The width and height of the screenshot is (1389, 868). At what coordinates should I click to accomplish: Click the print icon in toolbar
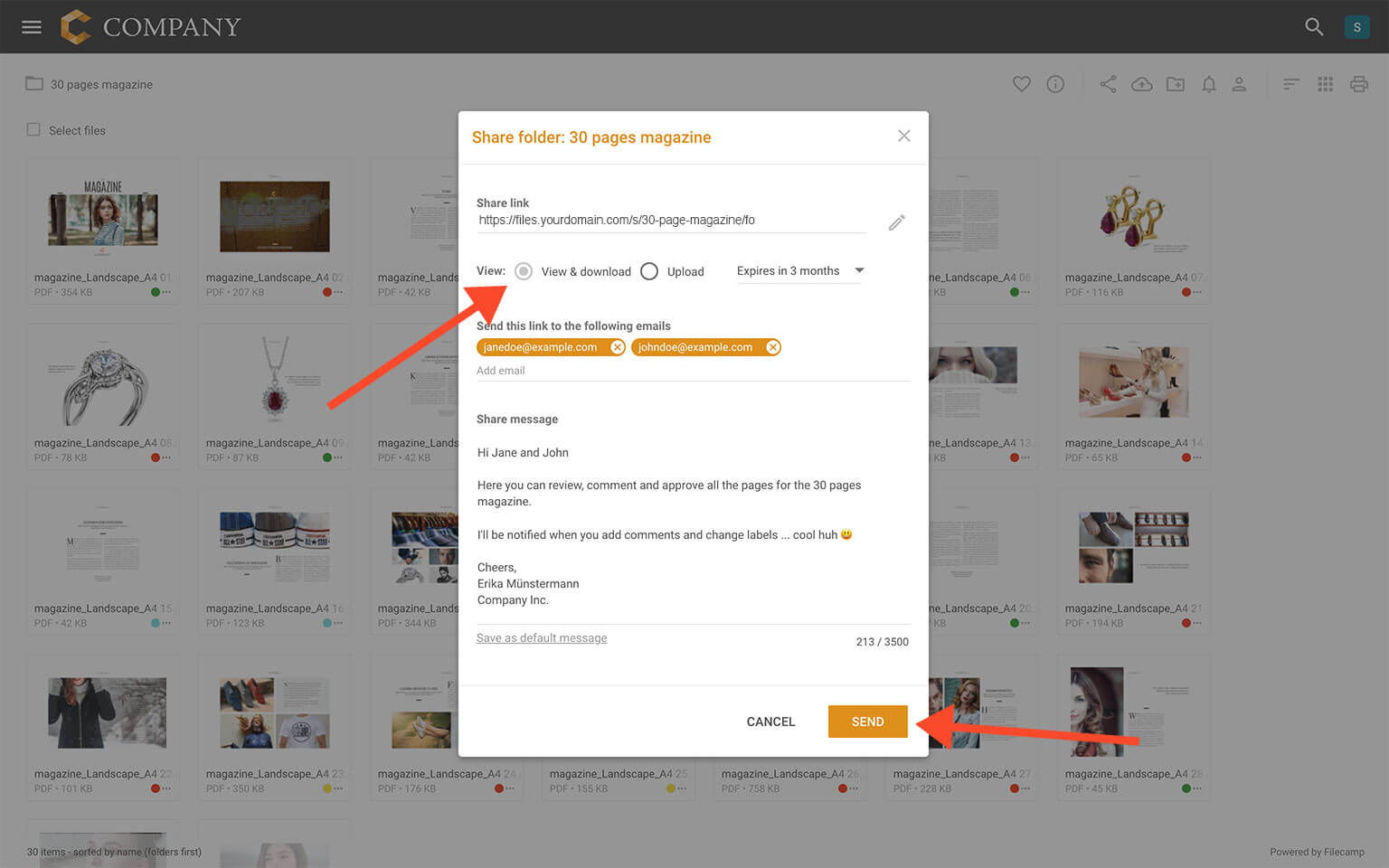(x=1358, y=84)
